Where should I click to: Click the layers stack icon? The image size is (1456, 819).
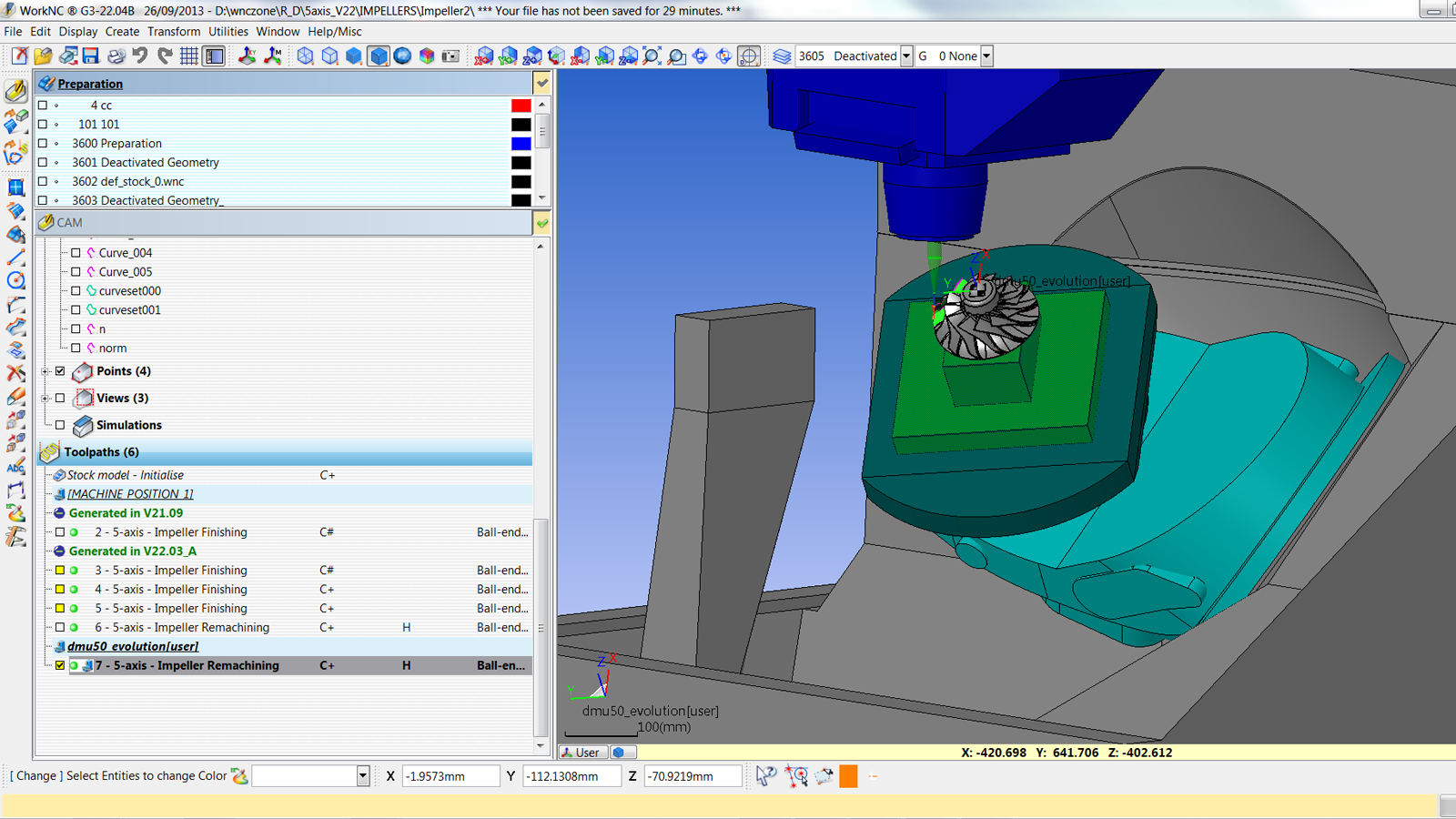[782, 56]
